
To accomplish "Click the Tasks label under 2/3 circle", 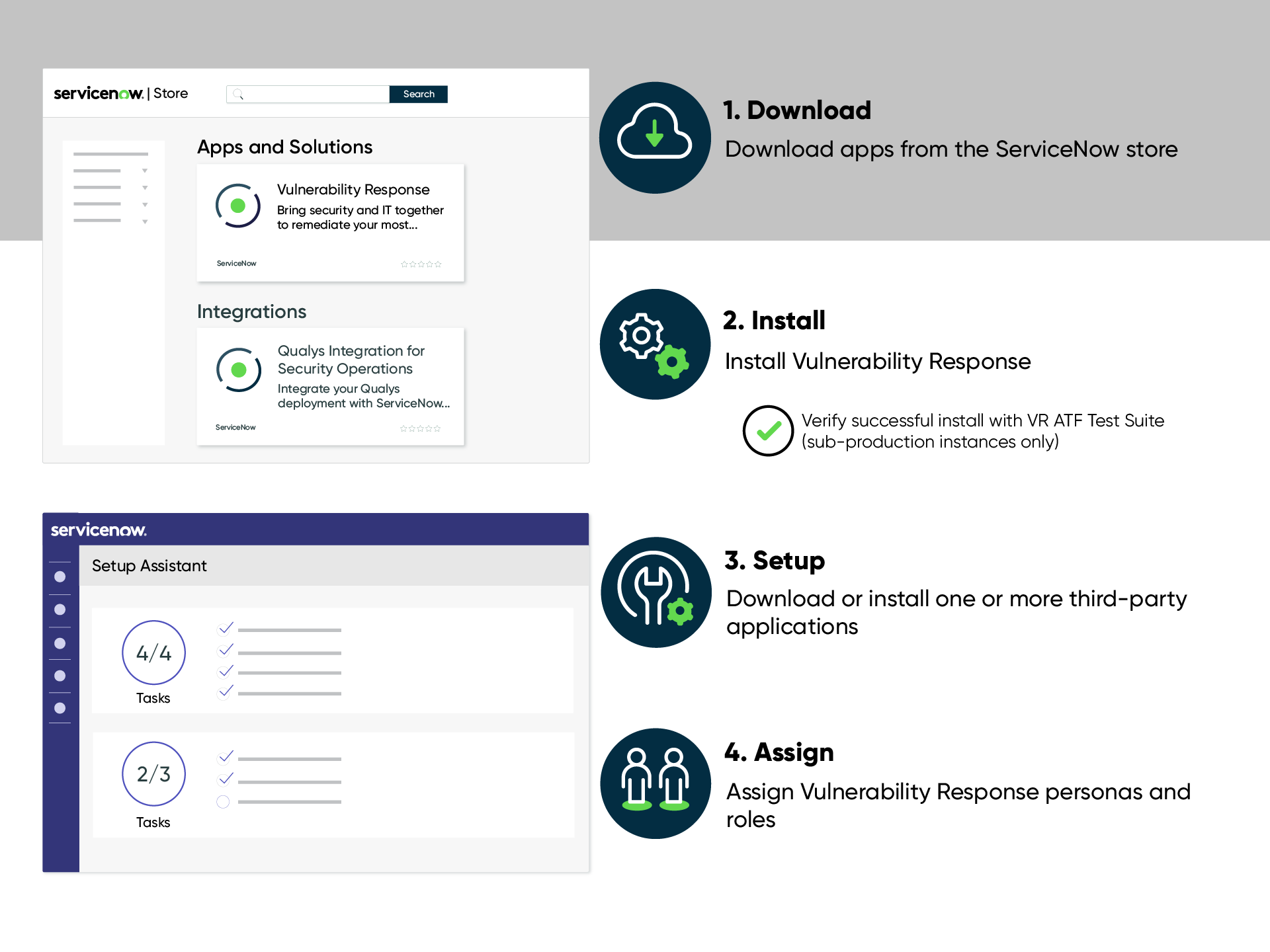I will [153, 822].
